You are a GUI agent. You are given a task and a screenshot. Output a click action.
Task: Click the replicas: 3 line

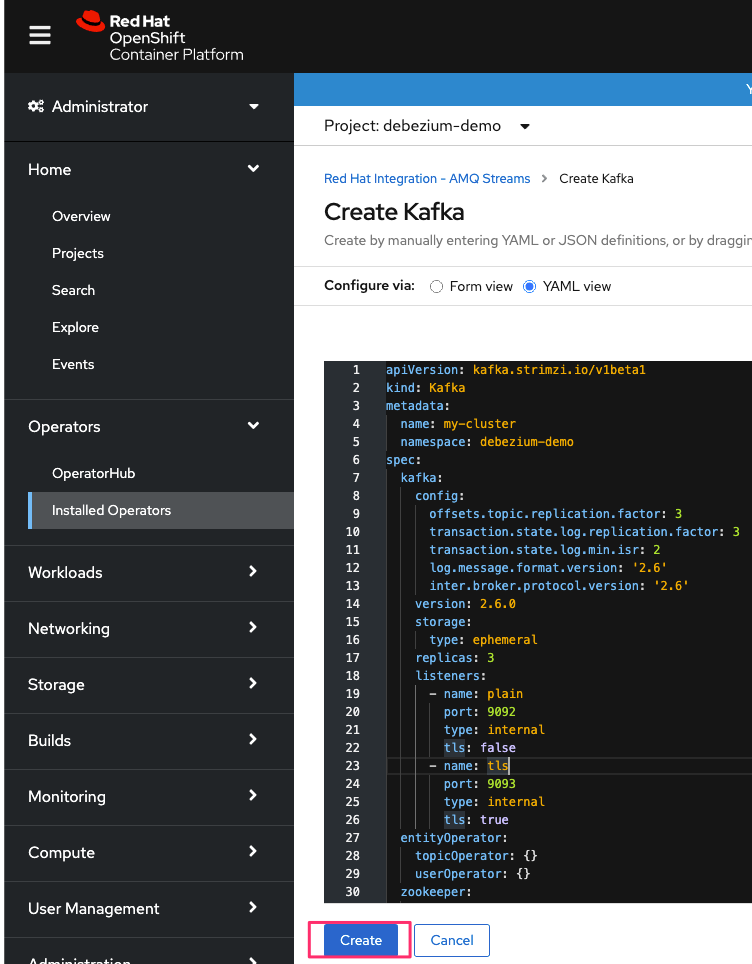[454, 657]
